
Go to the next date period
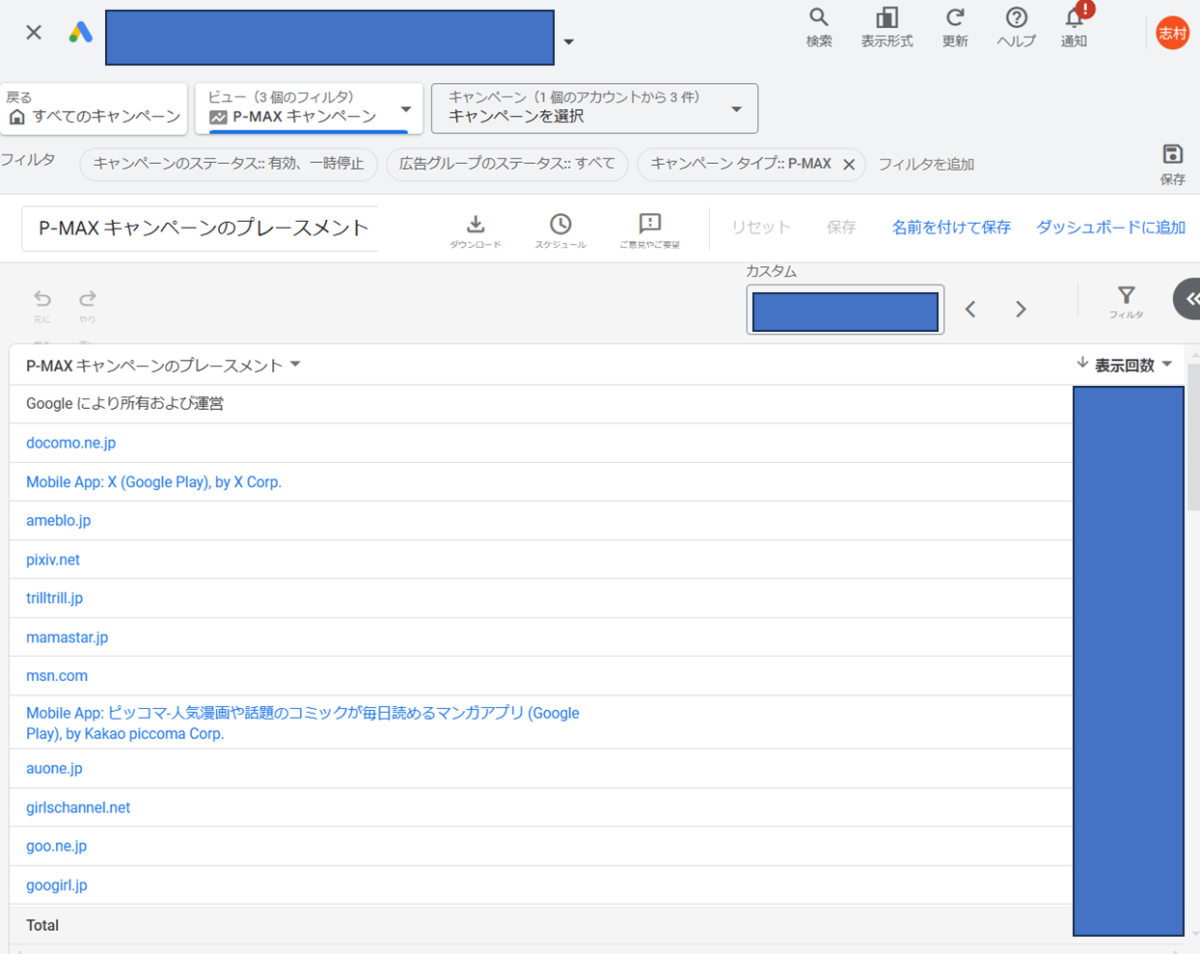tap(1021, 310)
